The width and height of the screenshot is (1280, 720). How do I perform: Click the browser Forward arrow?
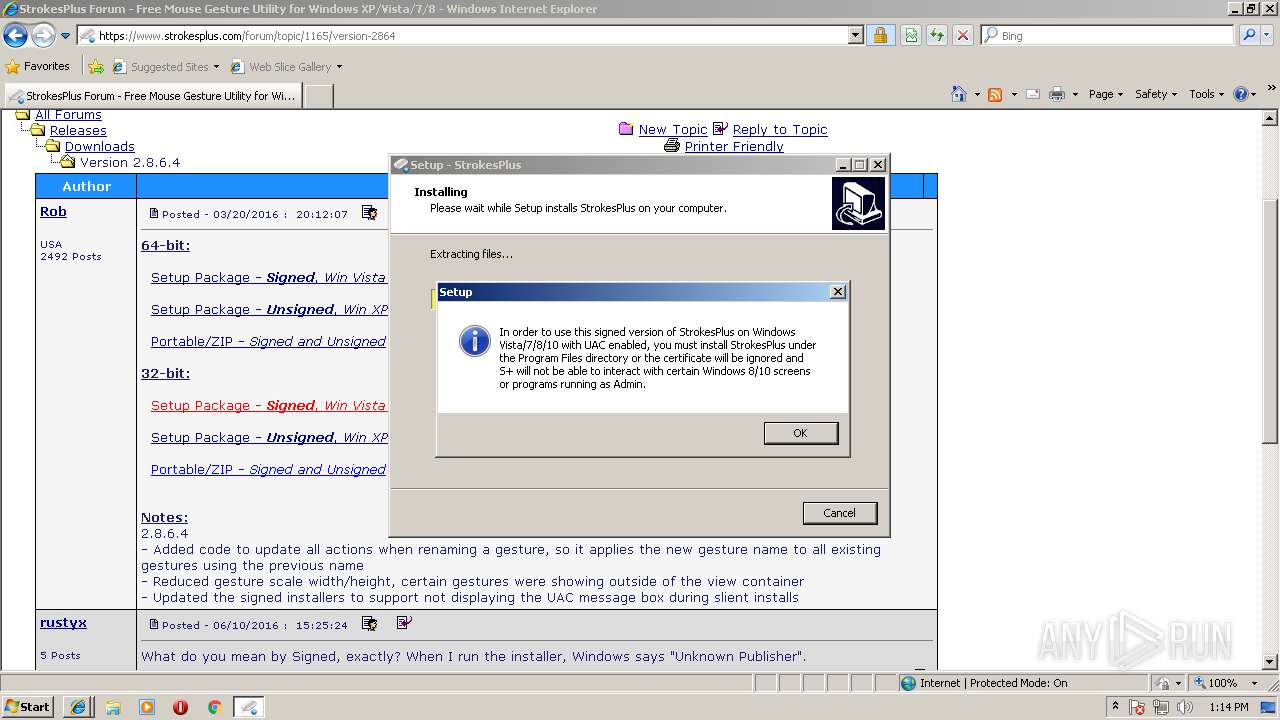43,36
